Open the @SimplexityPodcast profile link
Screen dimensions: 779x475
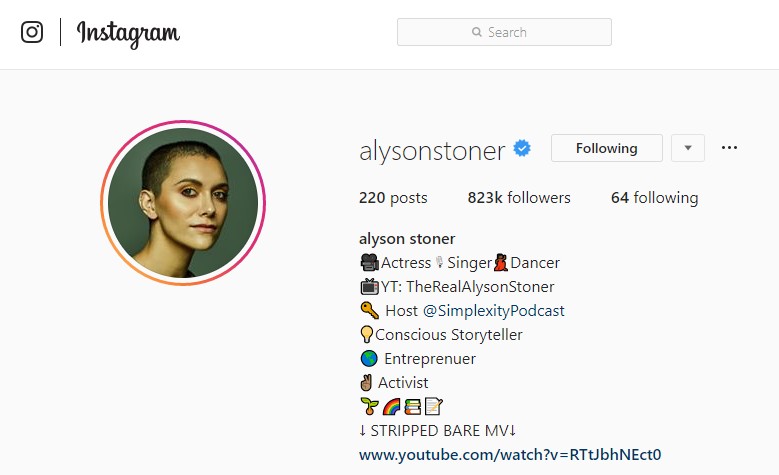point(494,311)
